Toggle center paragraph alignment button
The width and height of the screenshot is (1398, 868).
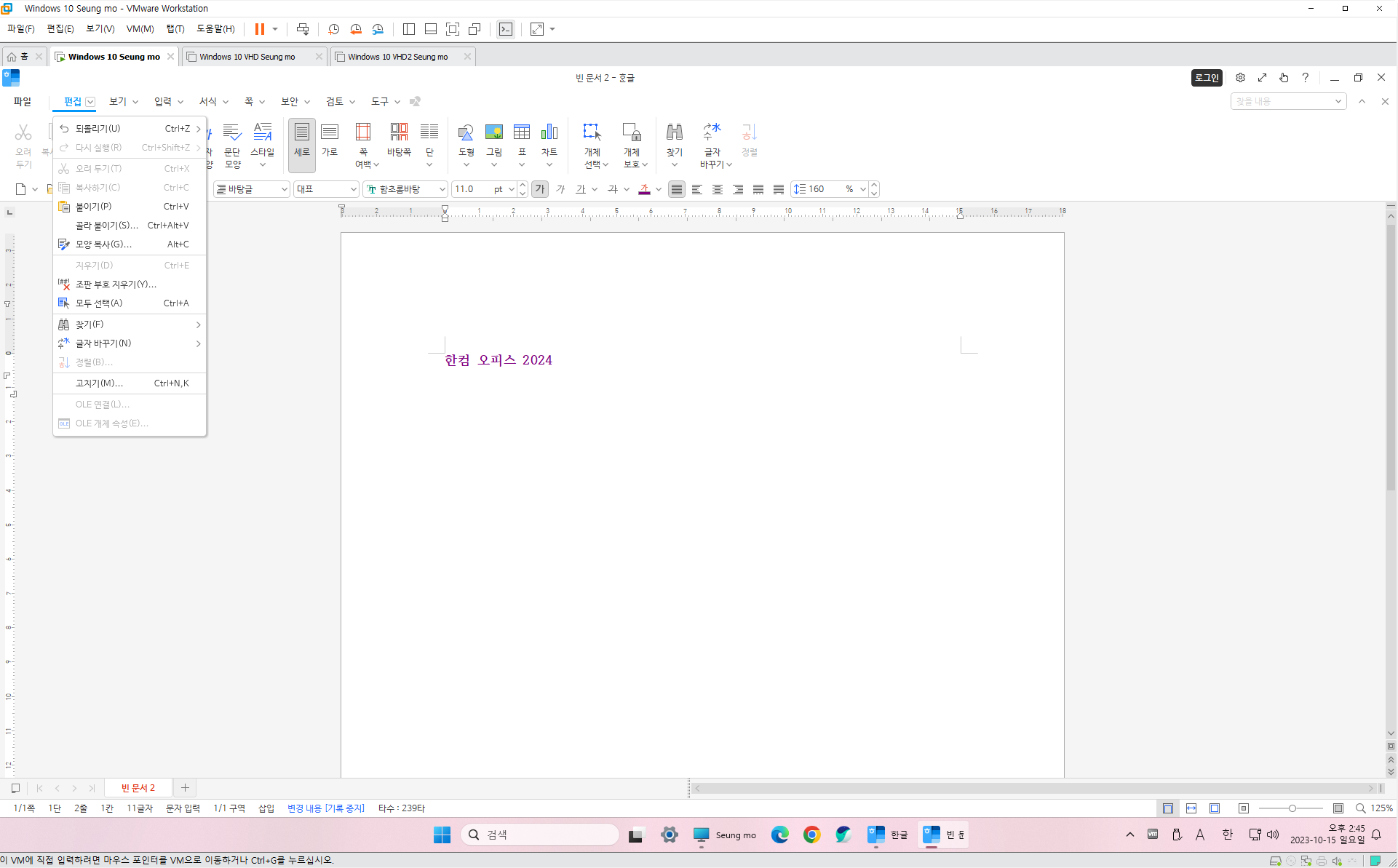pyautogui.click(x=718, y=189)
